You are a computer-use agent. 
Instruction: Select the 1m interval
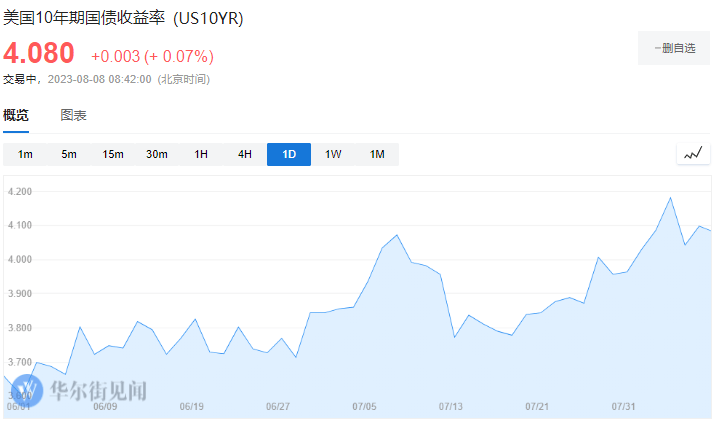pyautogui.click(x=25, y=154)
